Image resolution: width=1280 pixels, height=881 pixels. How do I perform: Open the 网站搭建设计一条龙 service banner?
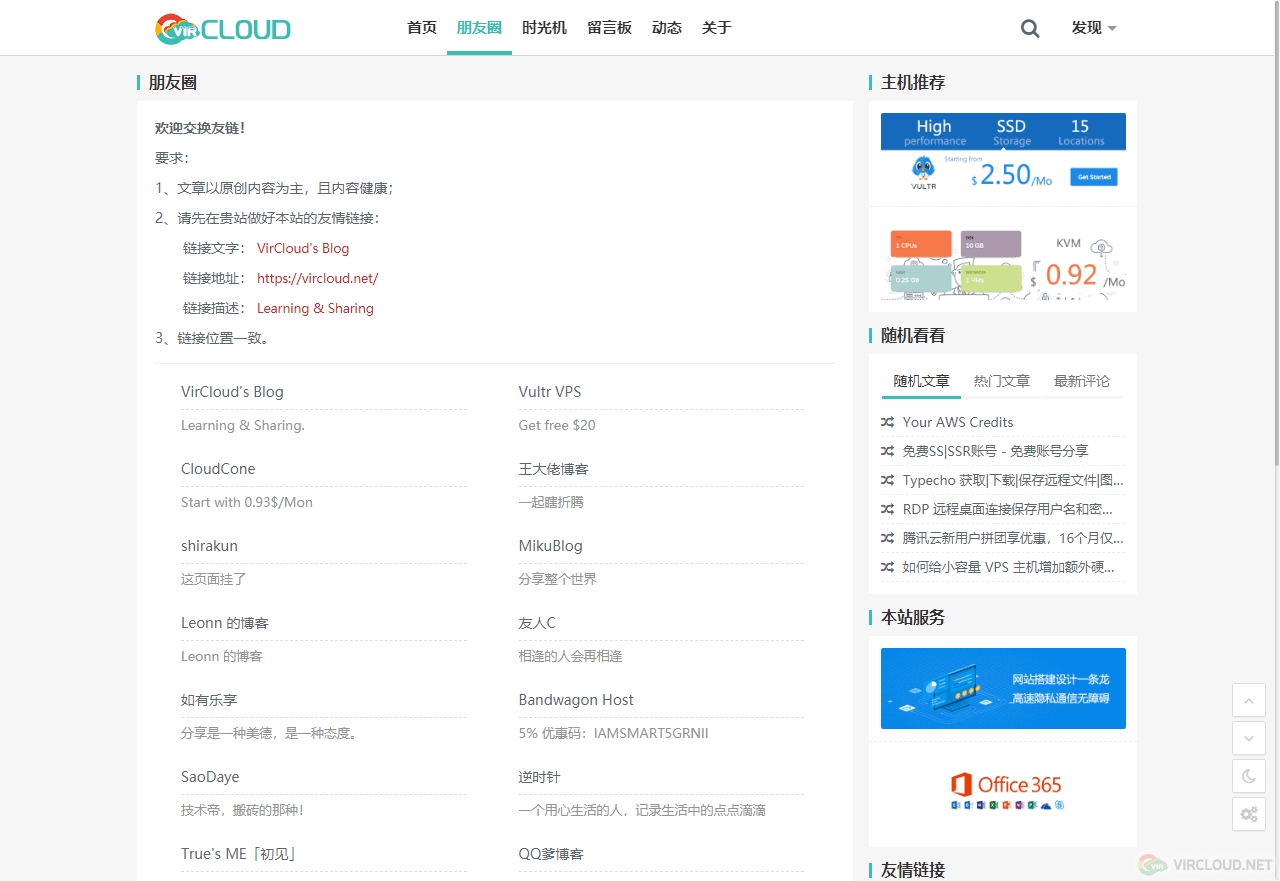1003,688
